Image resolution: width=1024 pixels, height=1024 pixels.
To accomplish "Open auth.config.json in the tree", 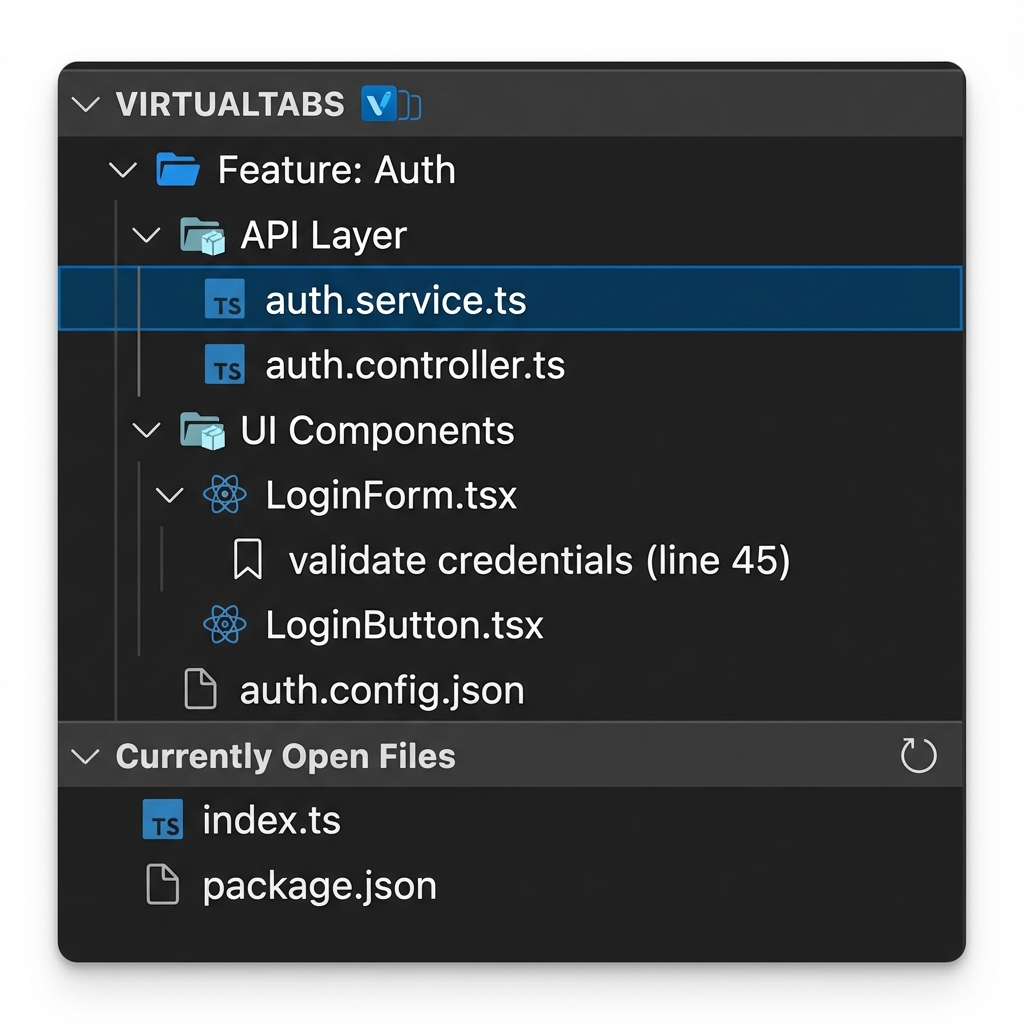I will point(381,691).
